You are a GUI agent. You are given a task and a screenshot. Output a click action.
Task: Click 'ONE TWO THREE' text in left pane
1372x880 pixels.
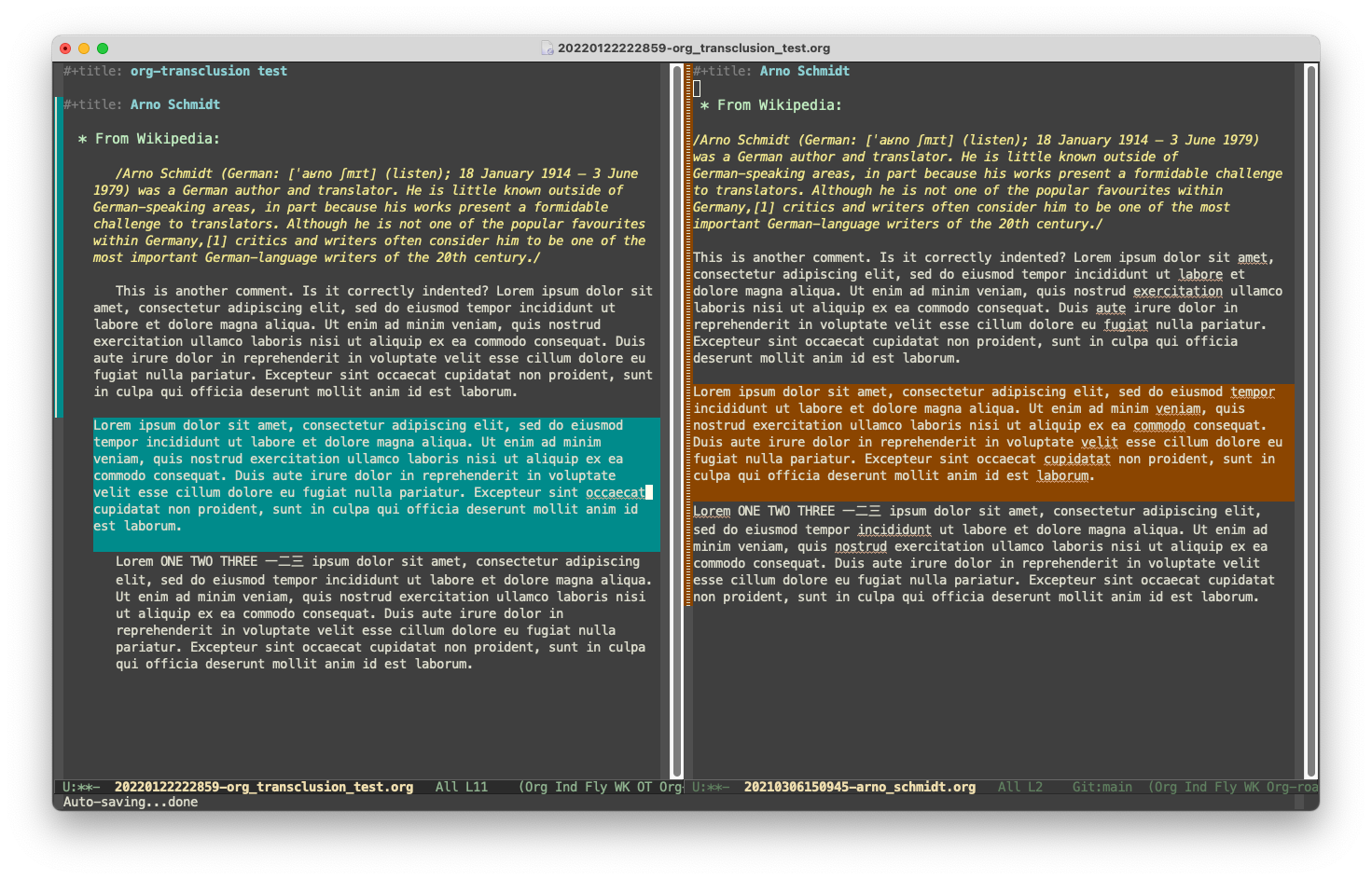209,561
